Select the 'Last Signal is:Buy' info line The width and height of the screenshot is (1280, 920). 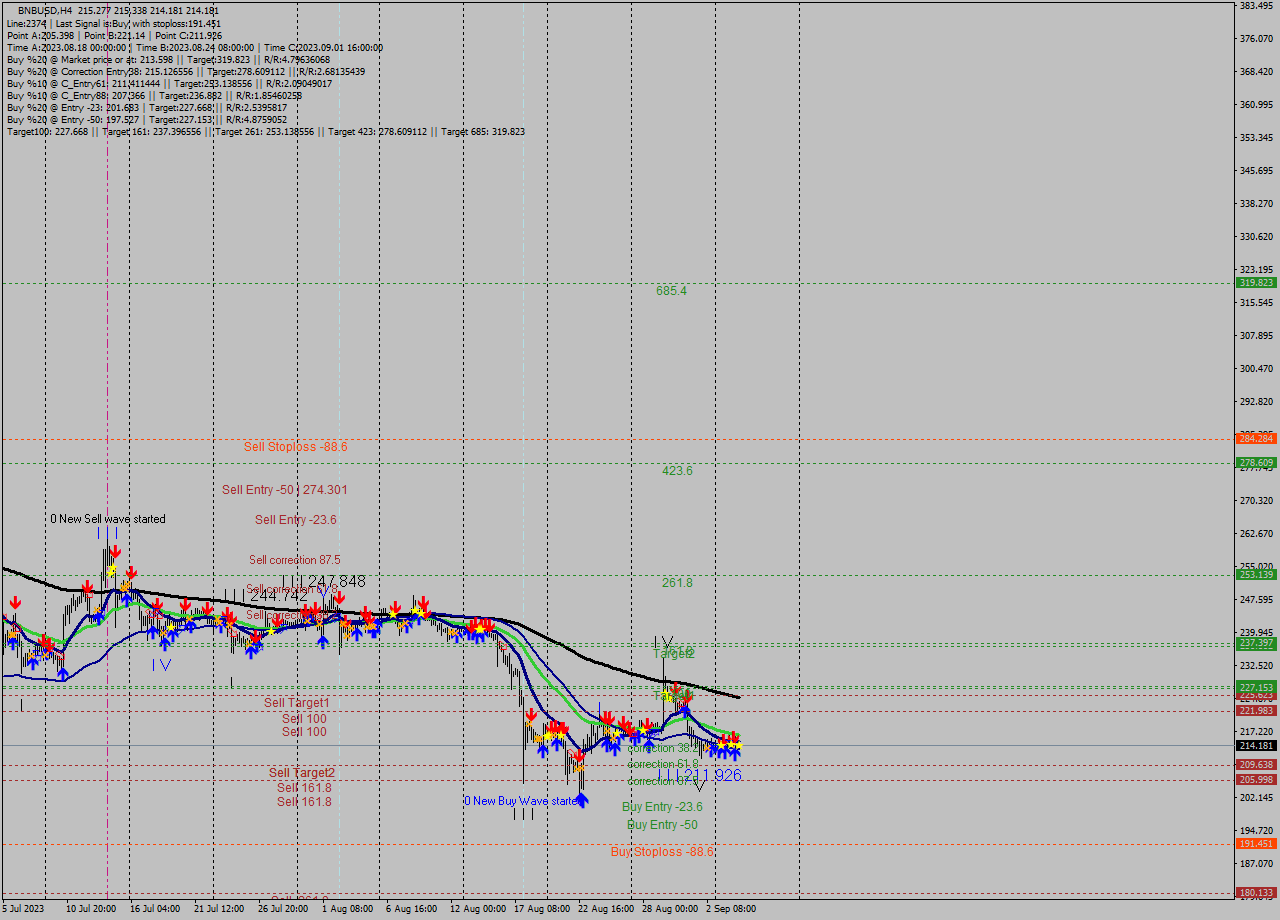click(x=114, y=23)
